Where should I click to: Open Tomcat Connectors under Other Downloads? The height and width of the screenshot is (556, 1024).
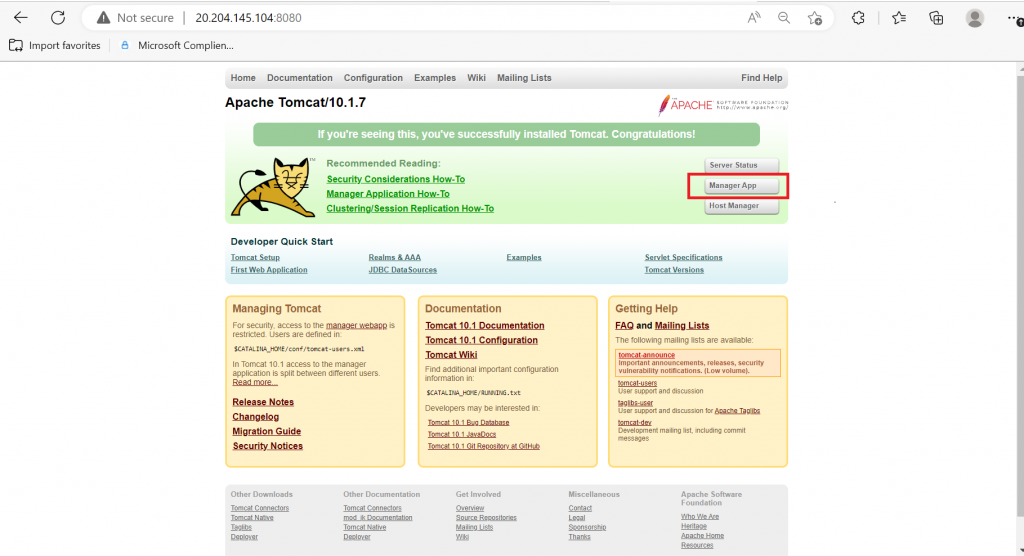pos(259,508)
